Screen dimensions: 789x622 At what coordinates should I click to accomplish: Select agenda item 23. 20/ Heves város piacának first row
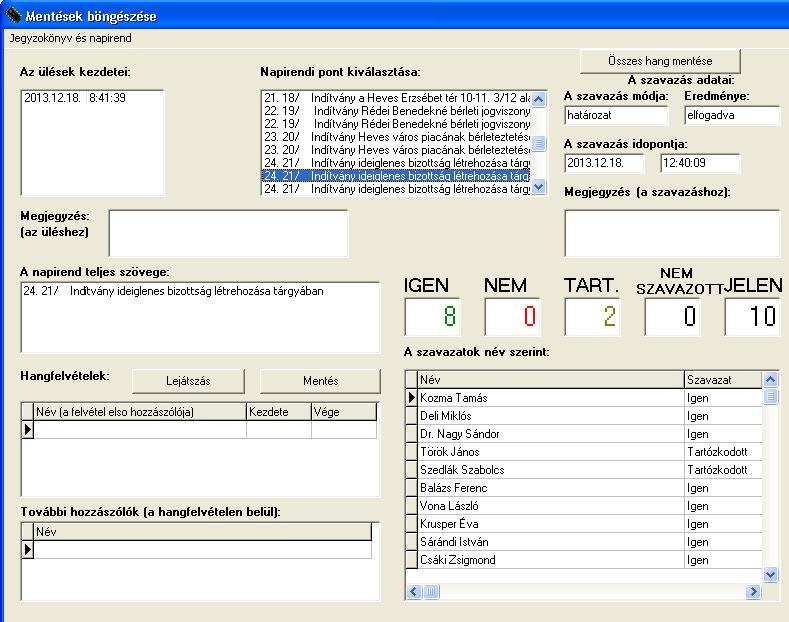tap(397, 137)
